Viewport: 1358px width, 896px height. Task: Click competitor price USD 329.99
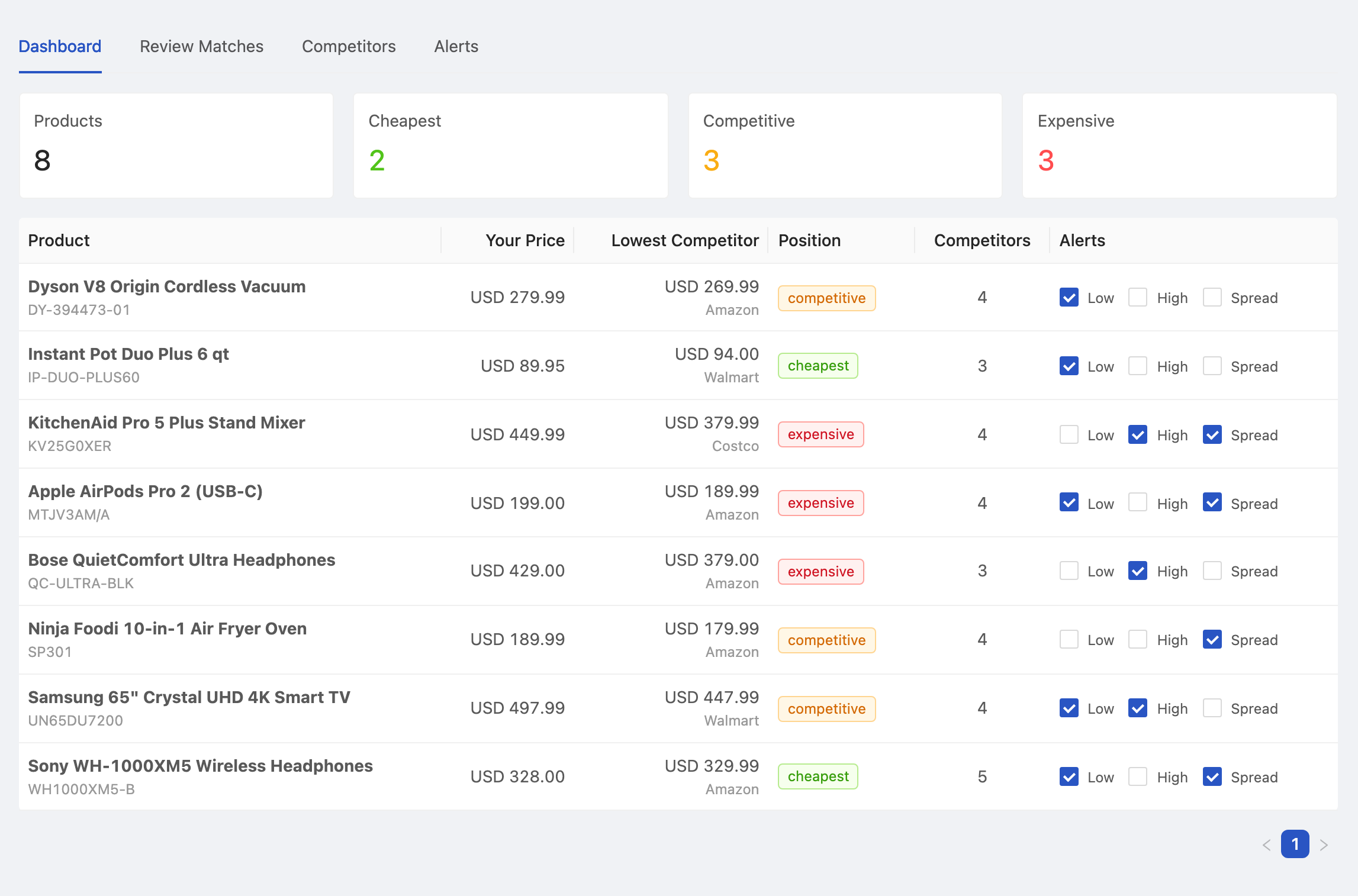pos(712,766)
